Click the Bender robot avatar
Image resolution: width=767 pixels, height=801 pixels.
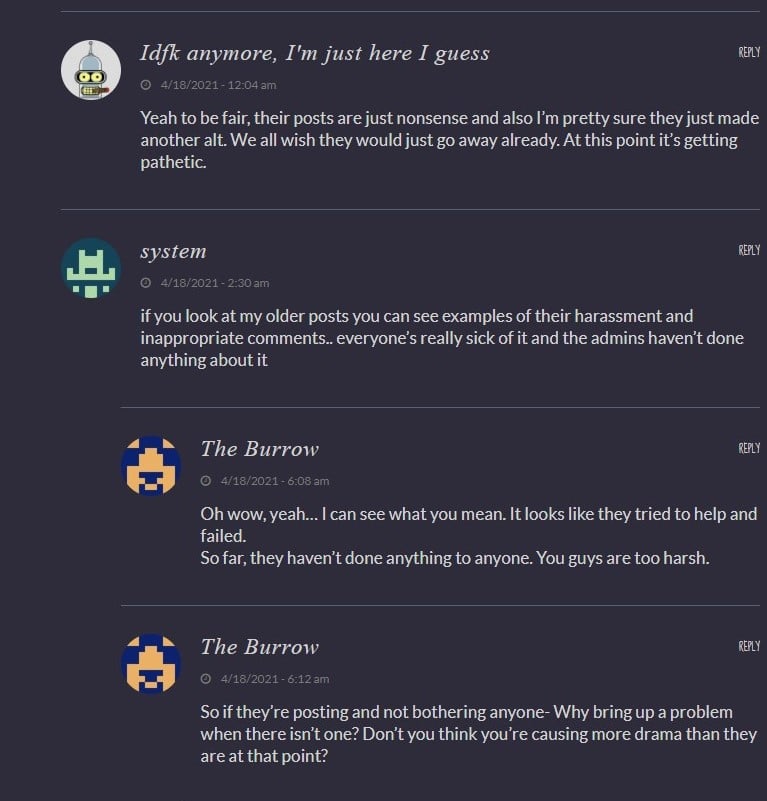coord(91,70)
